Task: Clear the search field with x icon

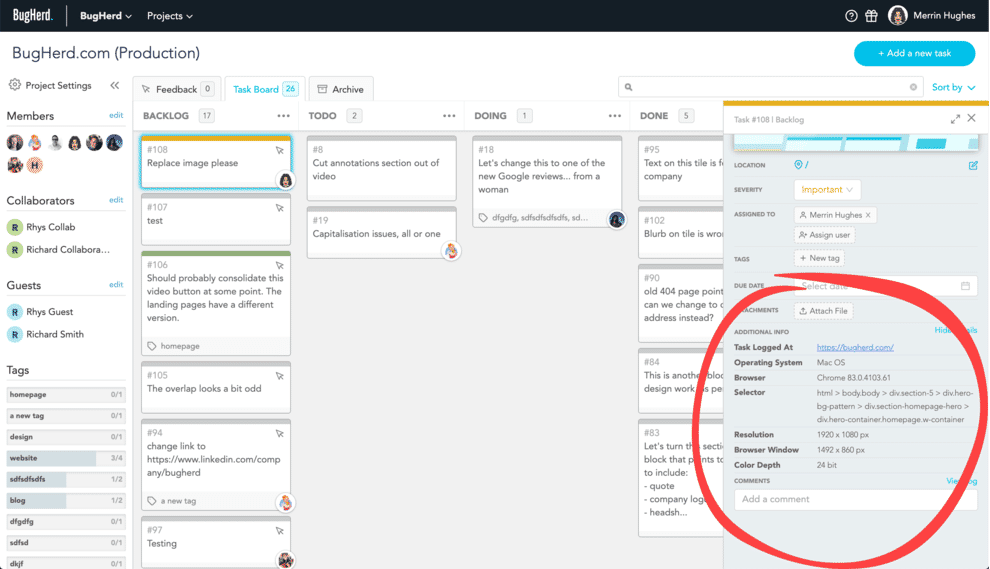Action: (913, 87)
